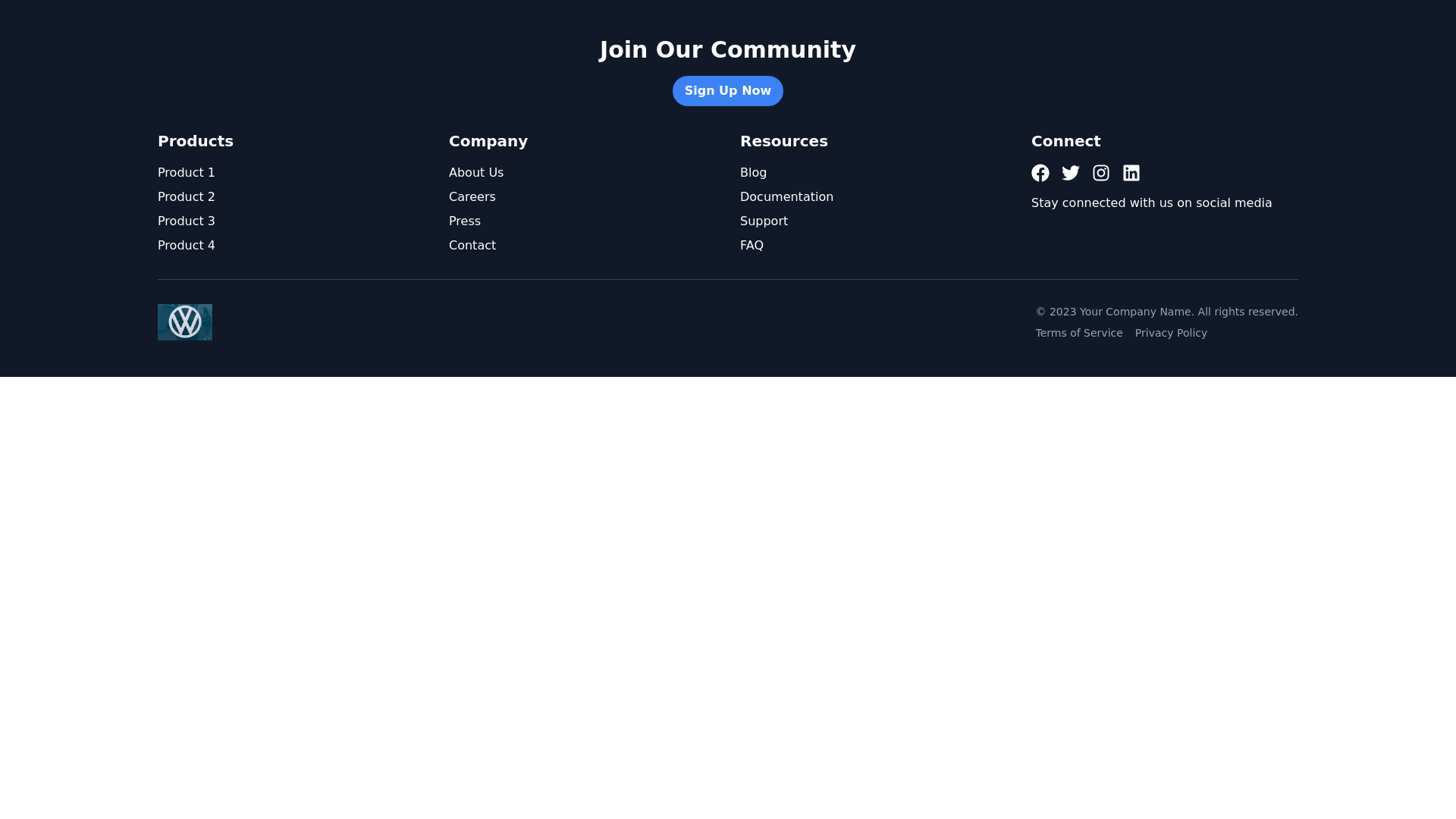Open the Careers page

pyautogui.click(x=472, y=196)
